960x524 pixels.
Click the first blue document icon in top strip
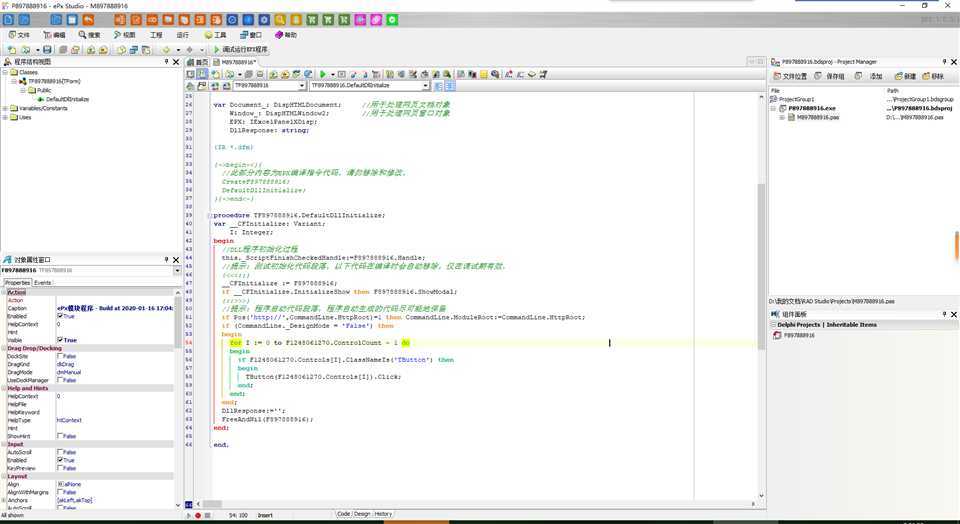[x=9, y=20]
